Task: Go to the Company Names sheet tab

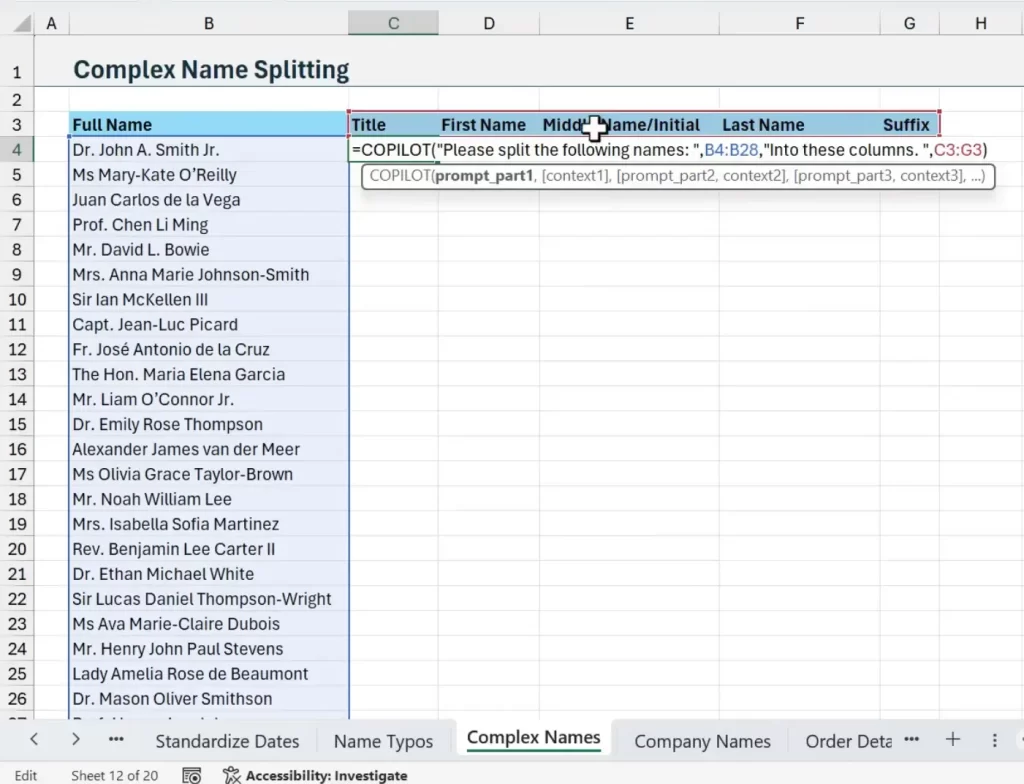Action: (702, 741)
